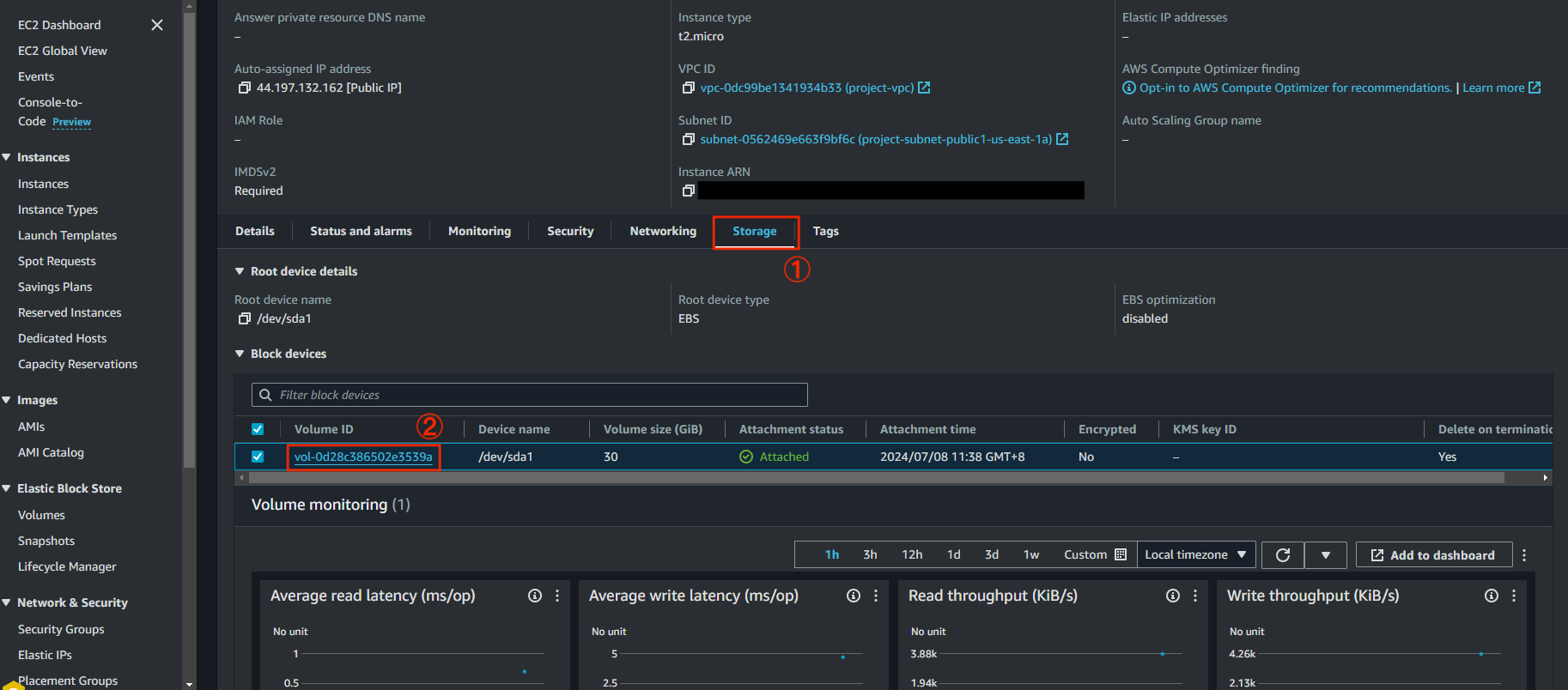The image size is (1568, 690).
Task: Show info for Average read latency
Action: [535, 596]
